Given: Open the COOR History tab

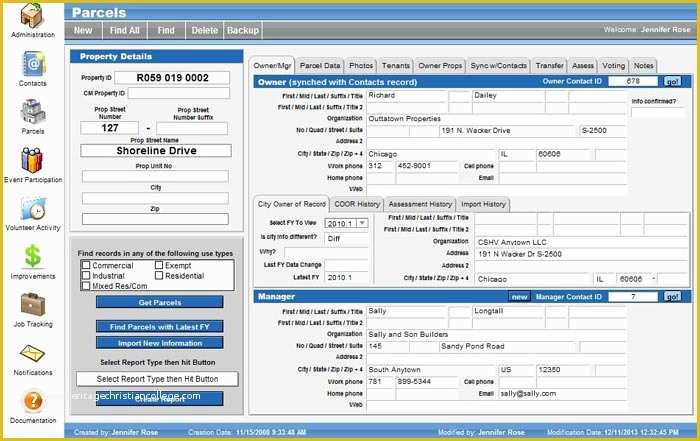Looking at the screenshot, I should point(357,204).
